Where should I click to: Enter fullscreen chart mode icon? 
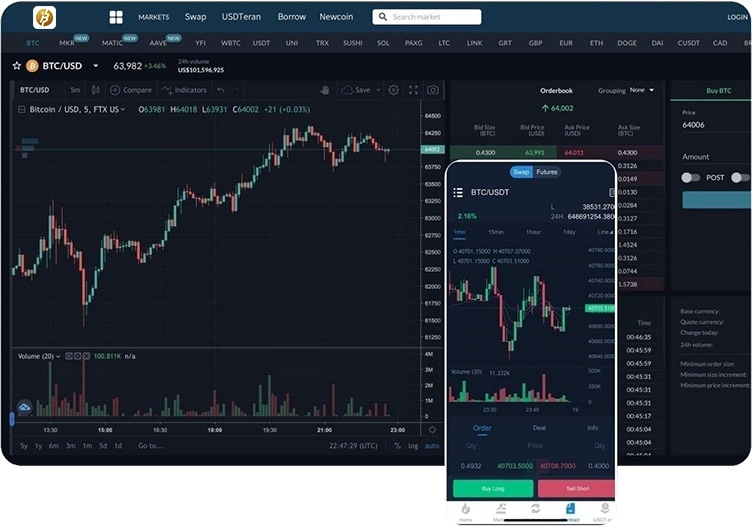coord(413,90)
